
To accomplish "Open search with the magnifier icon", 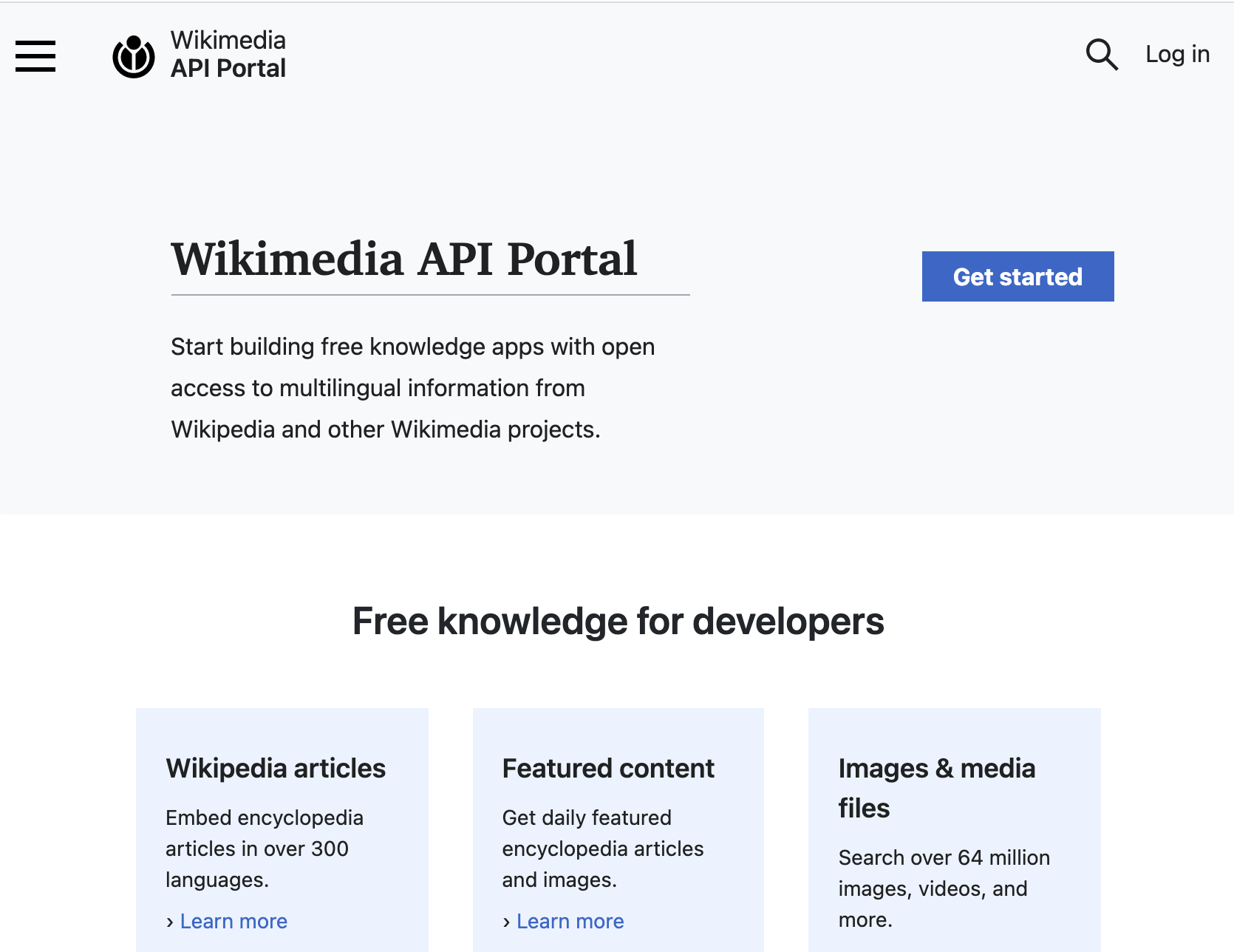I will (1101, 55).
